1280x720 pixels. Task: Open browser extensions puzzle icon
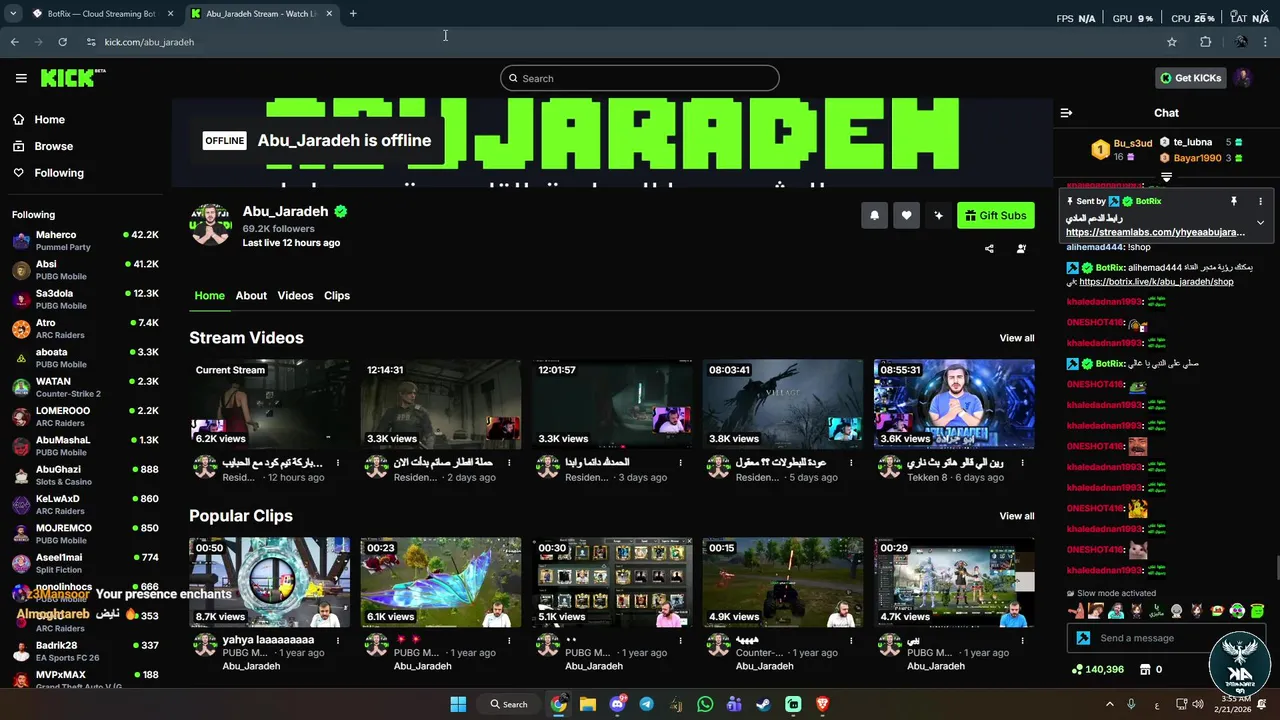click(x=1205, y=42)
